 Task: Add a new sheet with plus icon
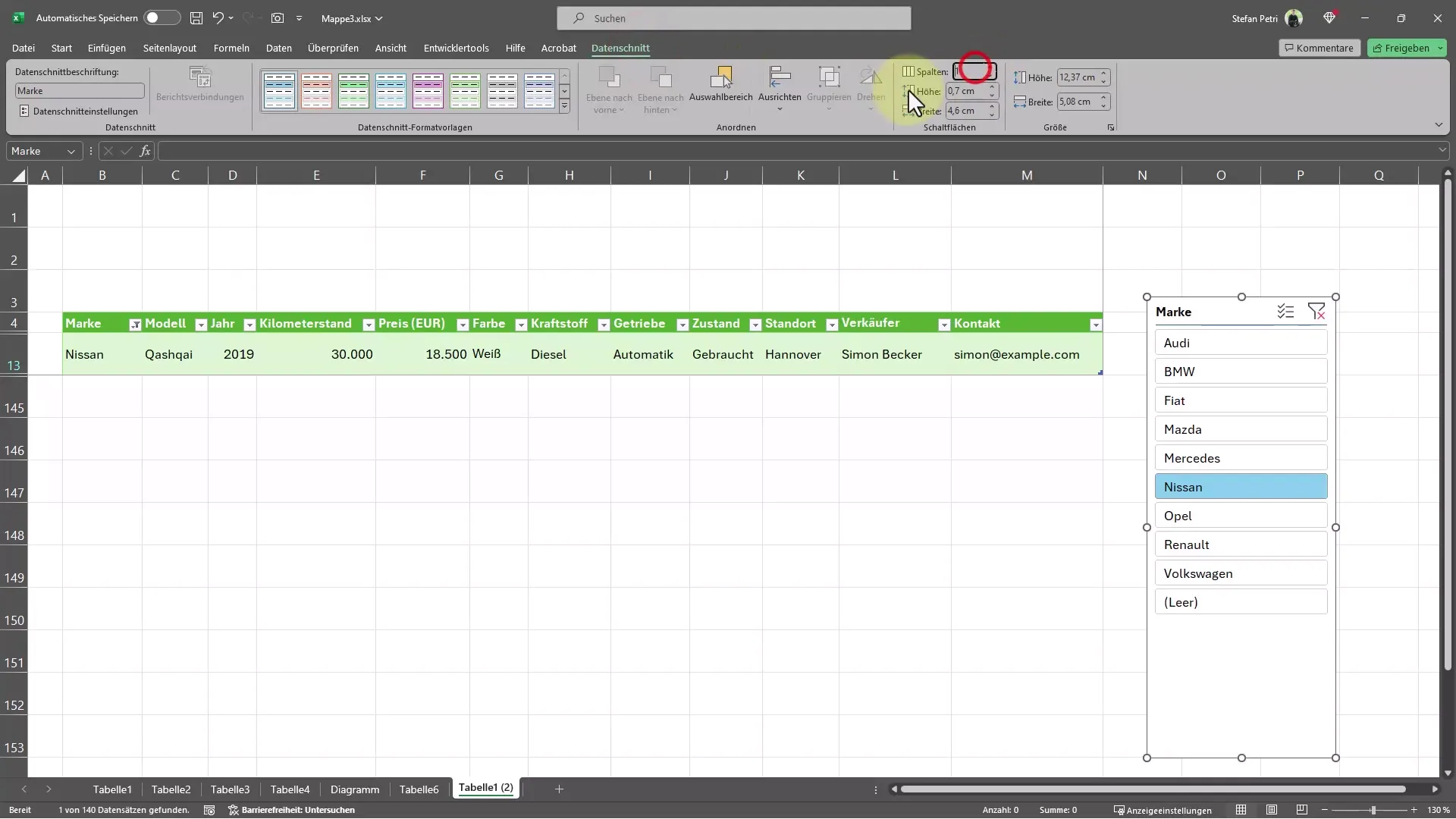(559, 789)
